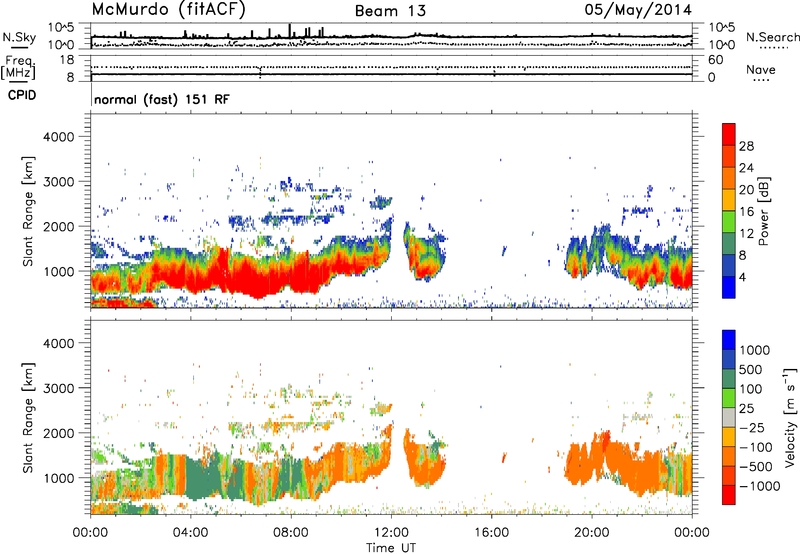This screenshot has height=554, width=800.
Task: Click the 16 label on Power colorbar
Action: pos(746,212)
